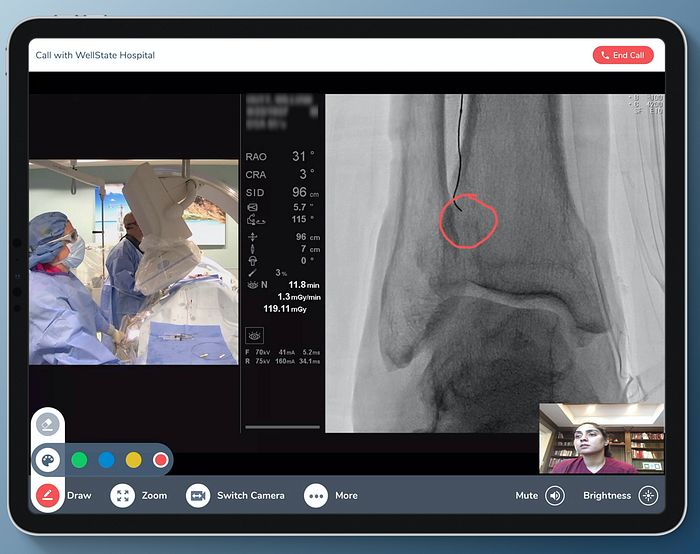
Task: Activate the red Draw pencil icon
Action: [x=48, y=495]
